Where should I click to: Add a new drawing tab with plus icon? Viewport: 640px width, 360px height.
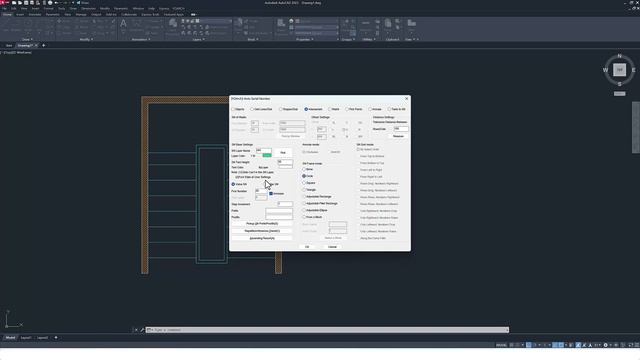point(44,45)
